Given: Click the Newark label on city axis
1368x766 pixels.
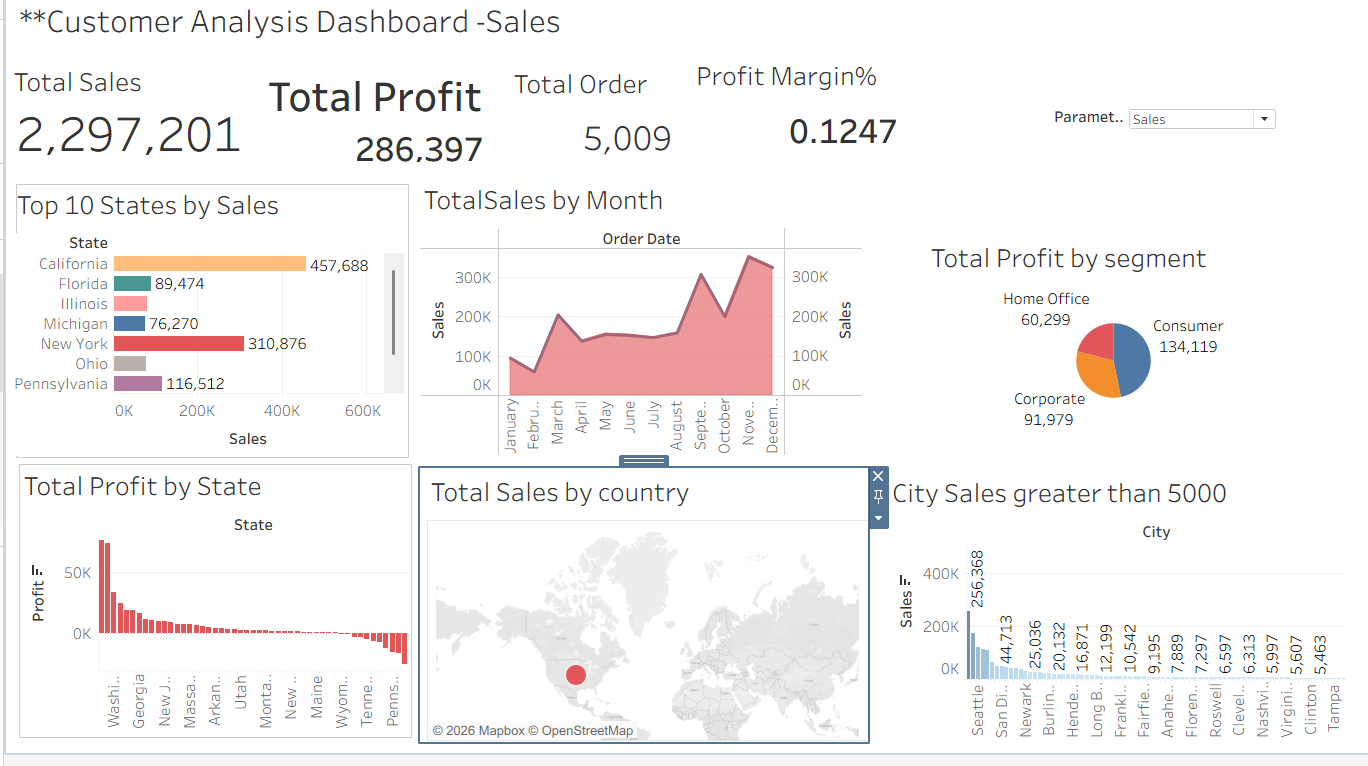Looking at the screenshot, I should coord(1025,709).
